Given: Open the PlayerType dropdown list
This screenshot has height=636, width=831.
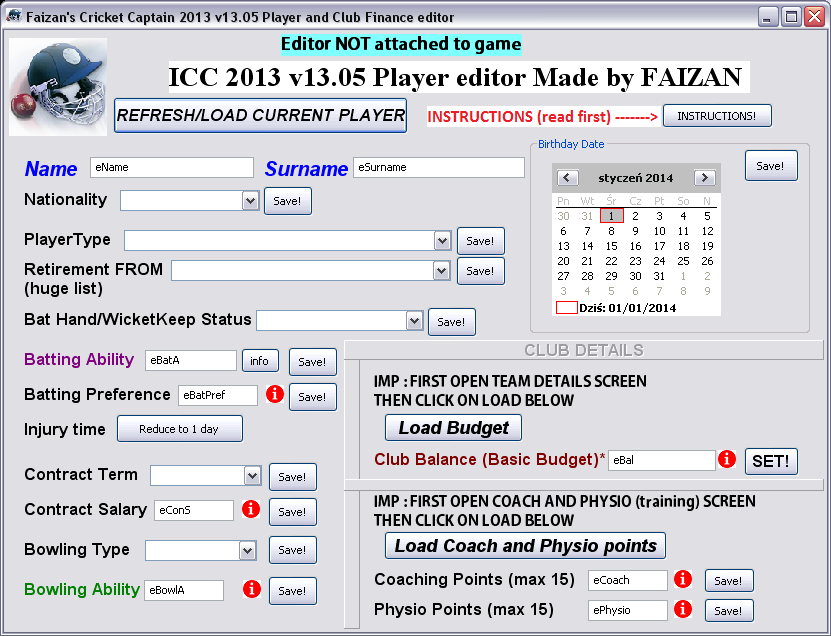Looking at the screenshot, I should (x=442, y=241).
